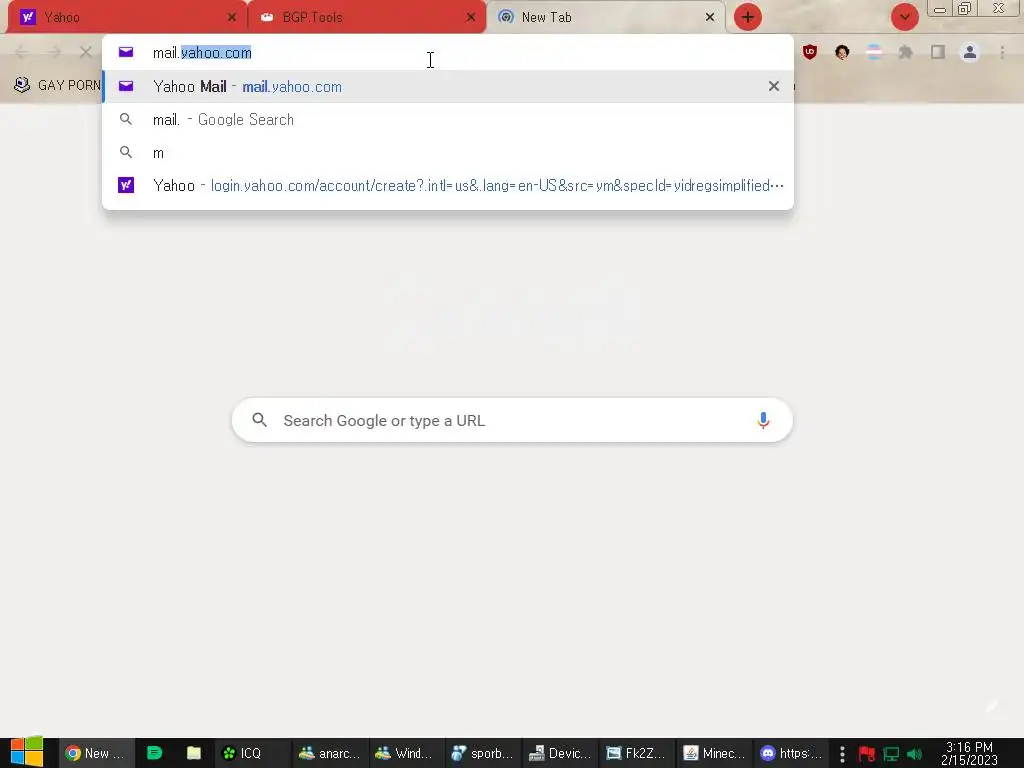Open Chrome three-dot menu
This screenshot has width=1024, height=768.
click(1002, 52)
